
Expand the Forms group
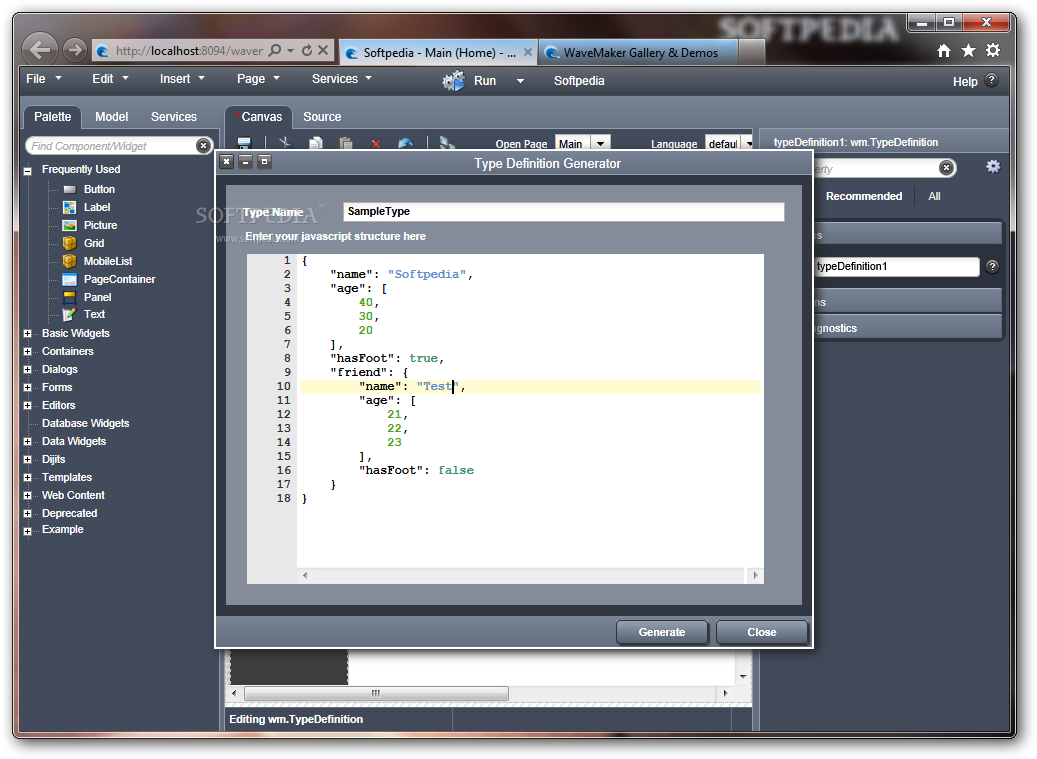[x=28, y=387]
